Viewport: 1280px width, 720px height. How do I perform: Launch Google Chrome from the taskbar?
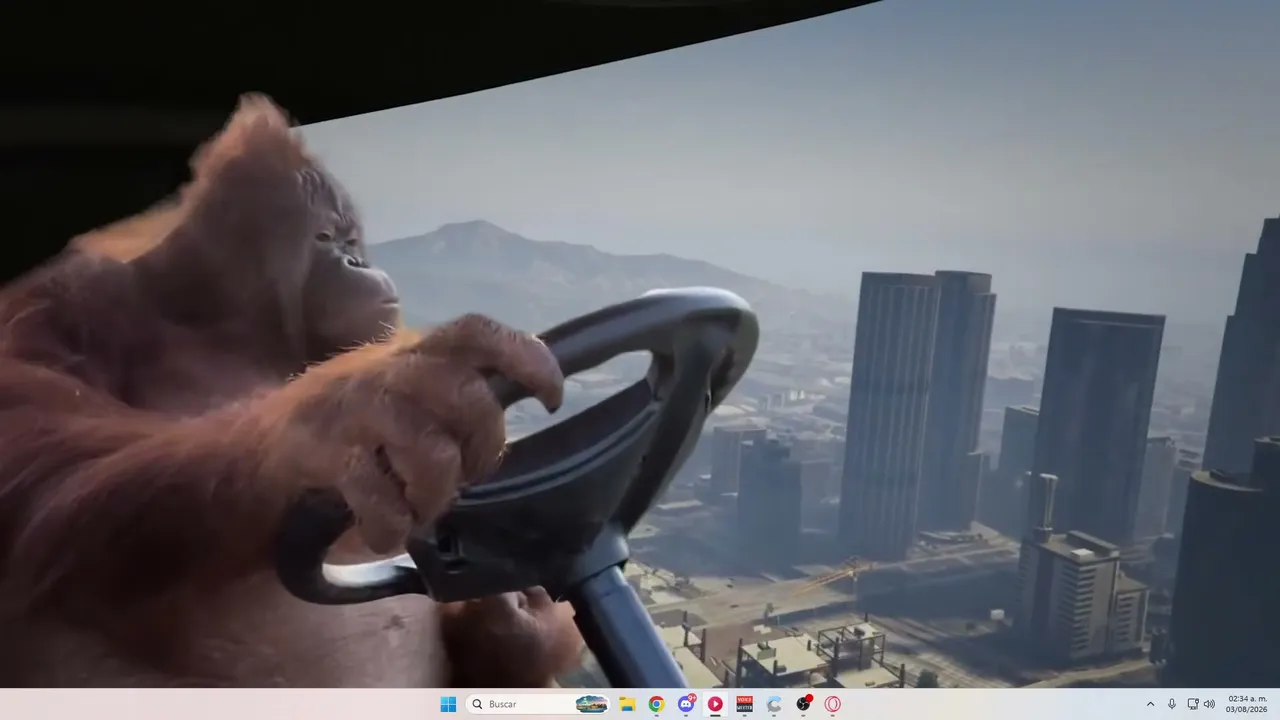tap(656, 704)
